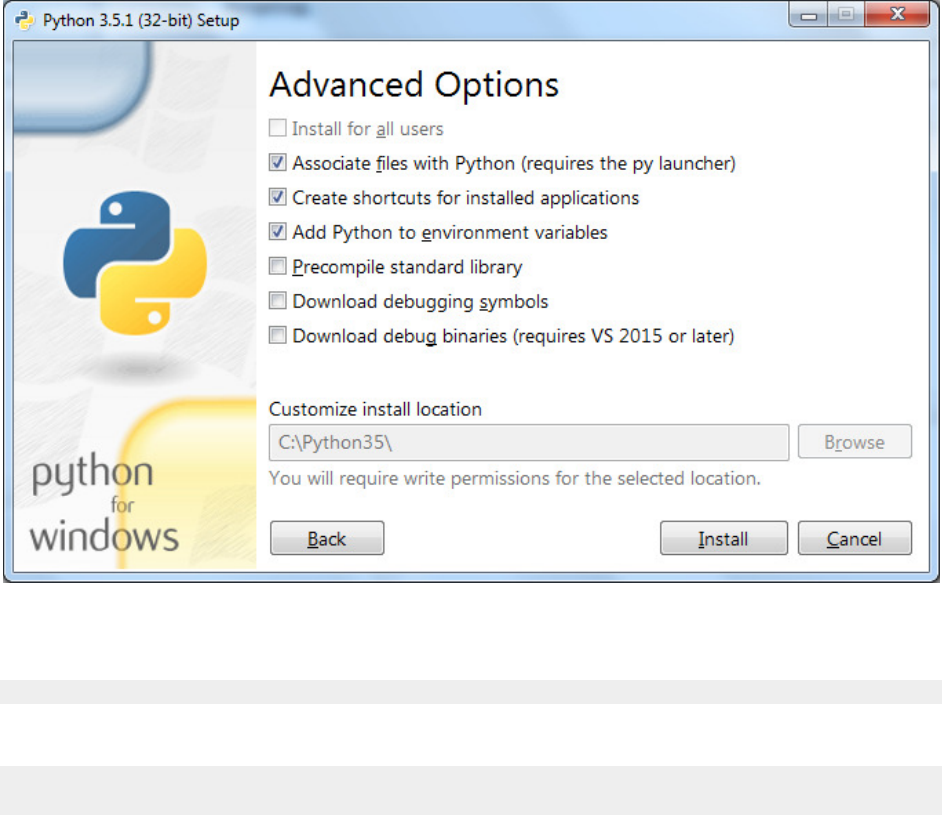Screen dimensions: 942x815
Task: Open the Browse folder dialog
Action: point(854,442)
